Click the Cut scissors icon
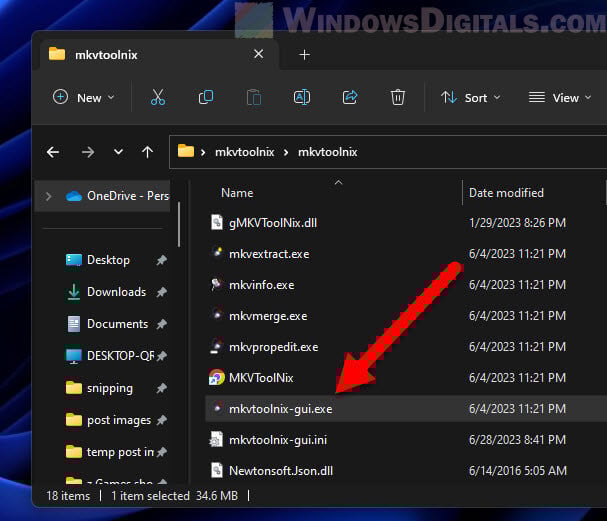 point(158,97)
